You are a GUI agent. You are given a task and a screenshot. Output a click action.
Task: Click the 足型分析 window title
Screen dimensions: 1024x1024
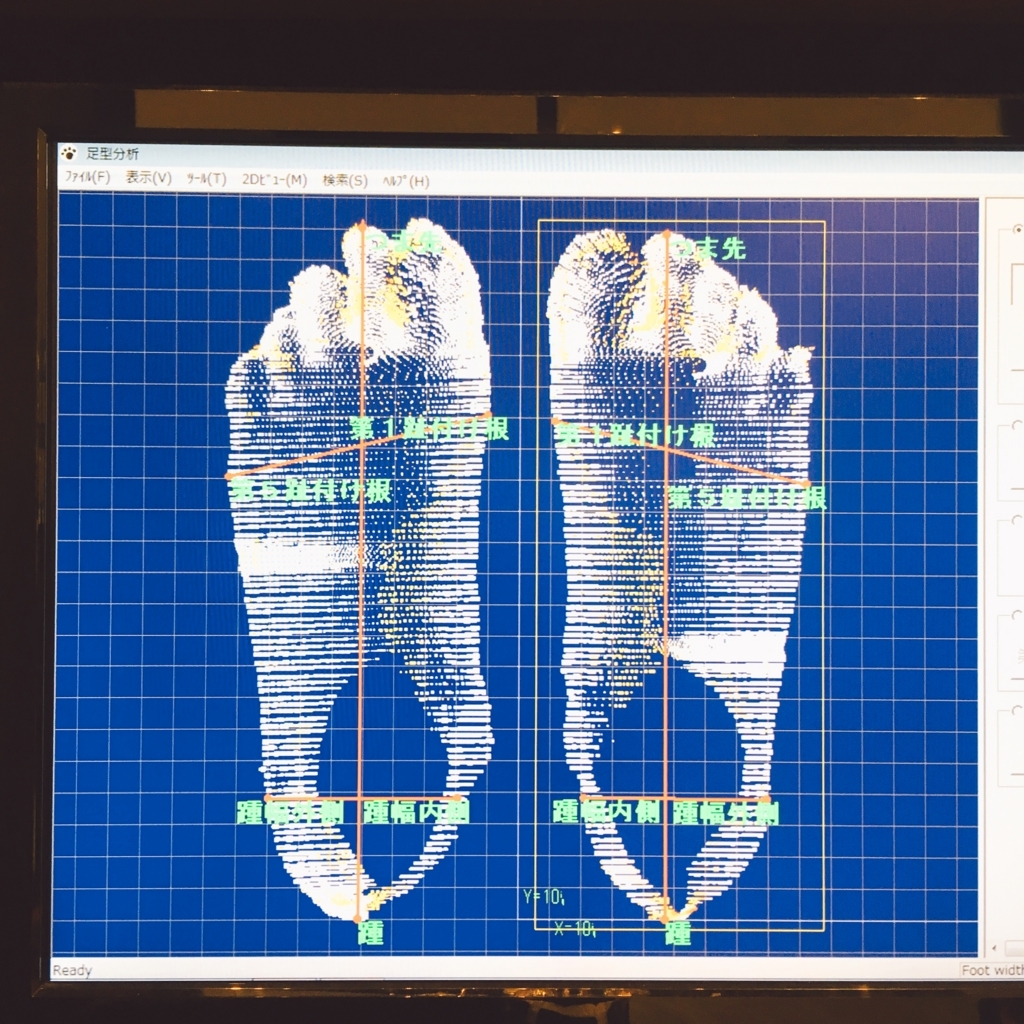point(112,154)
